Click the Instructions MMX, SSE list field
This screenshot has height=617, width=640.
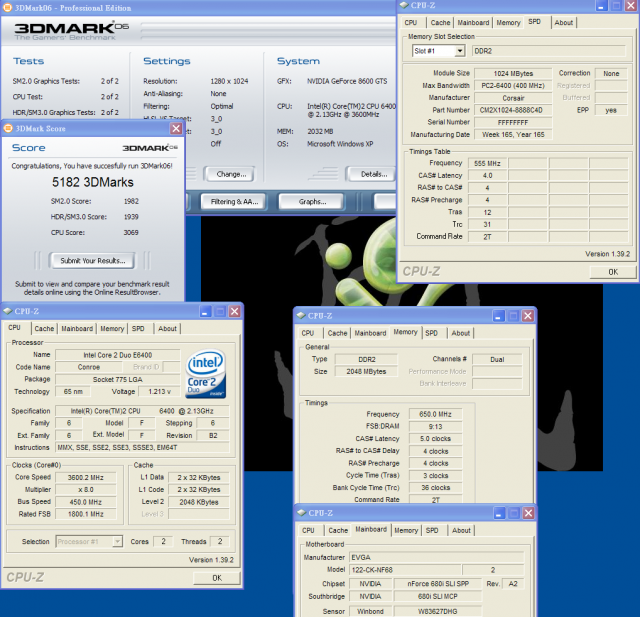142,448
